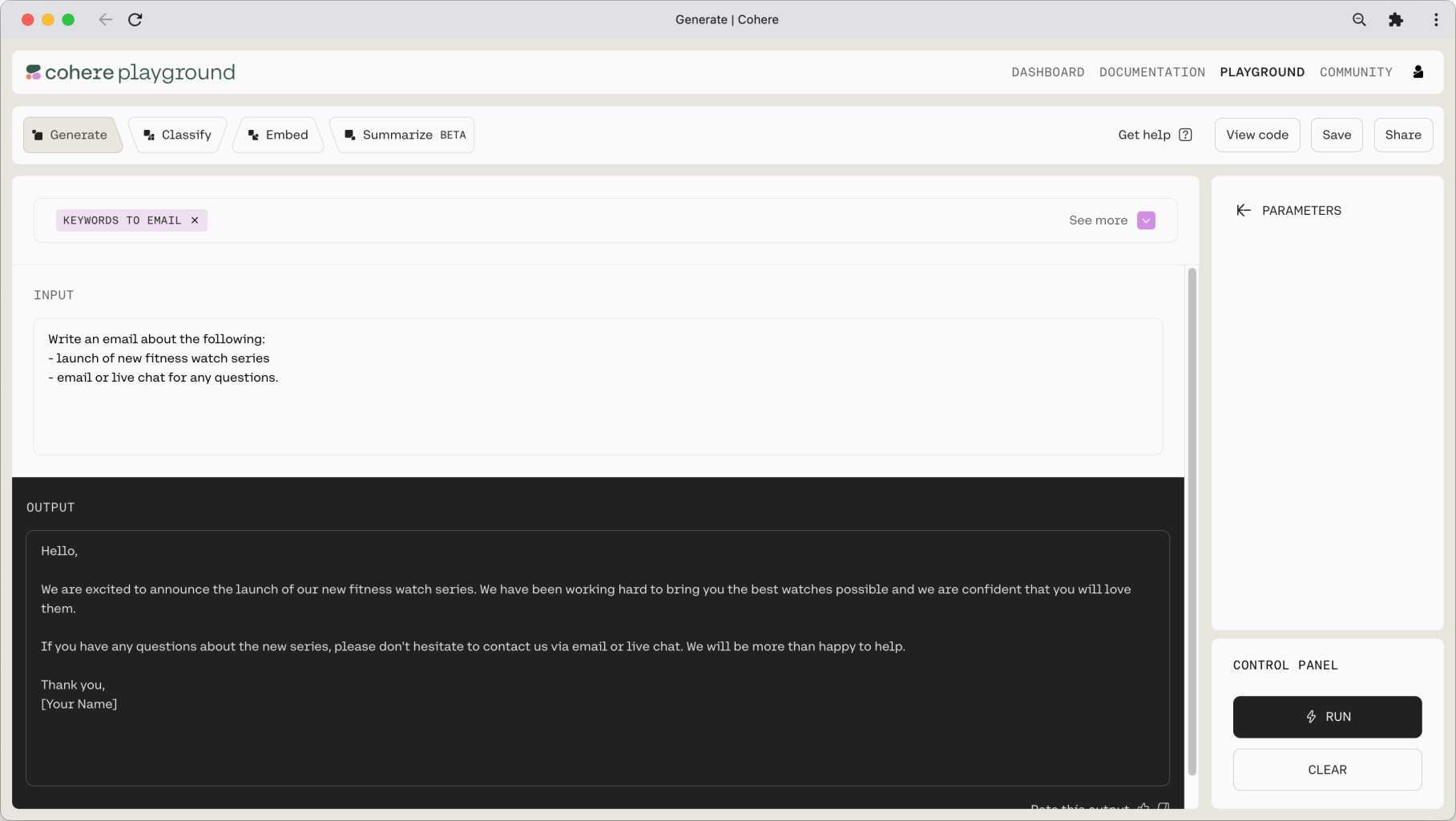Reload the page with the refresh icon
1456x821 pixels.
tap(135, 19)
